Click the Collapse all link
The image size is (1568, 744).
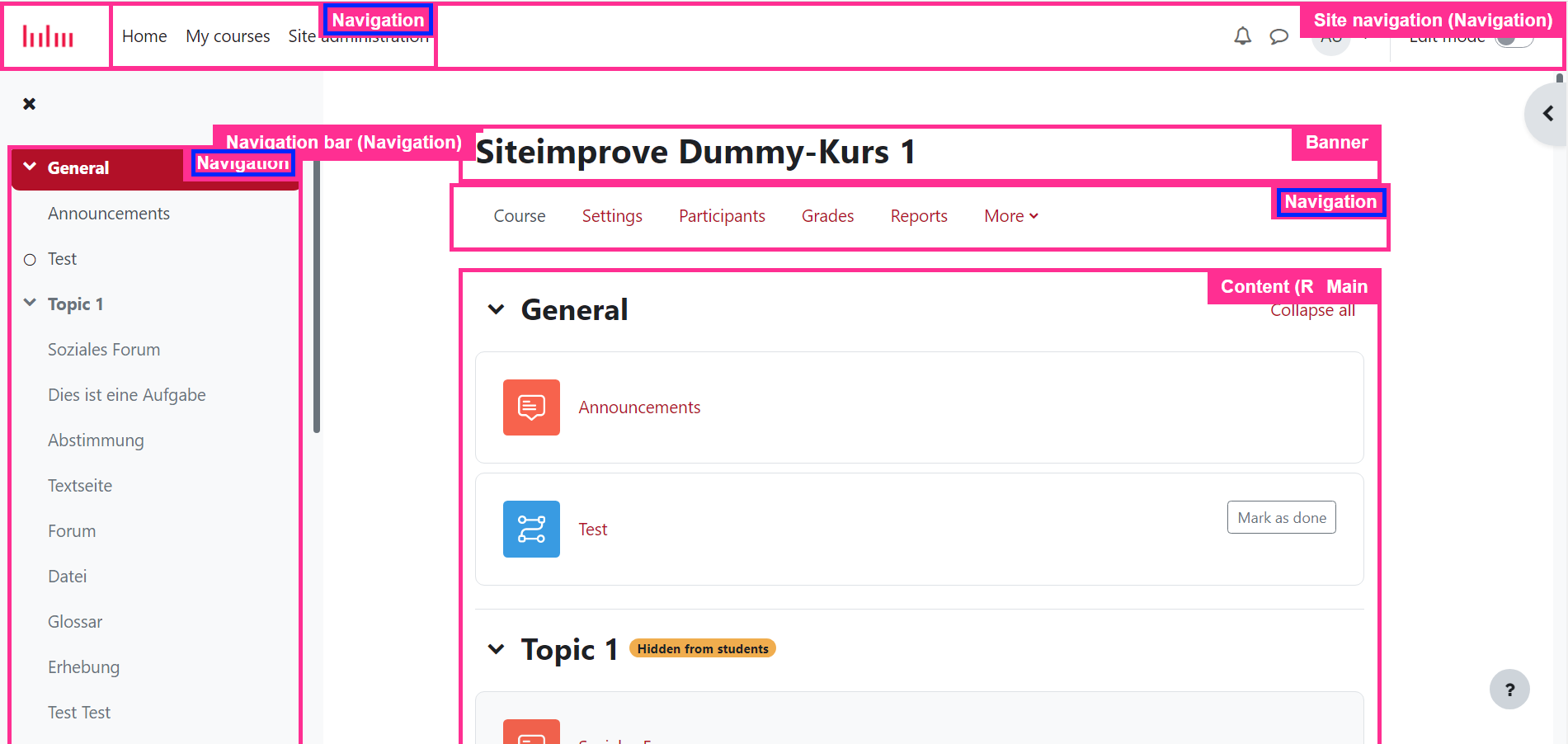1312,310
